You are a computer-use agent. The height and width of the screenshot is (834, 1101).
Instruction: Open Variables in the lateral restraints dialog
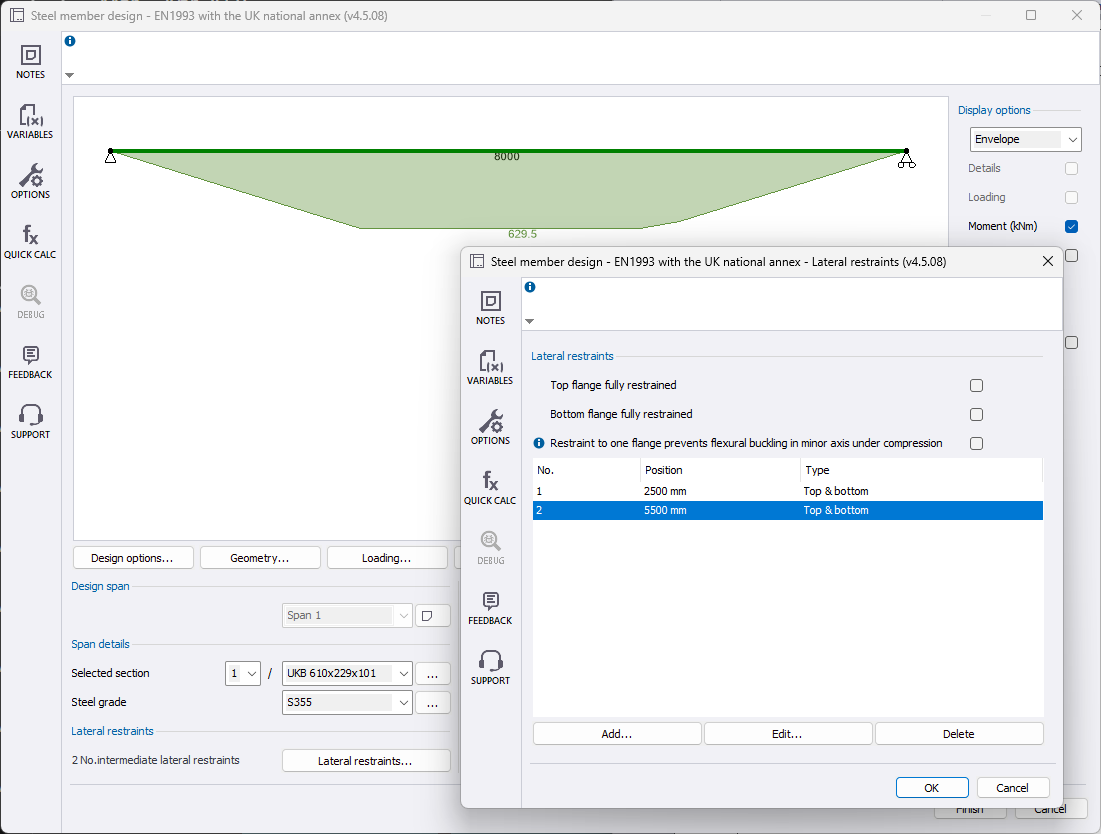(x=490, y=367)
